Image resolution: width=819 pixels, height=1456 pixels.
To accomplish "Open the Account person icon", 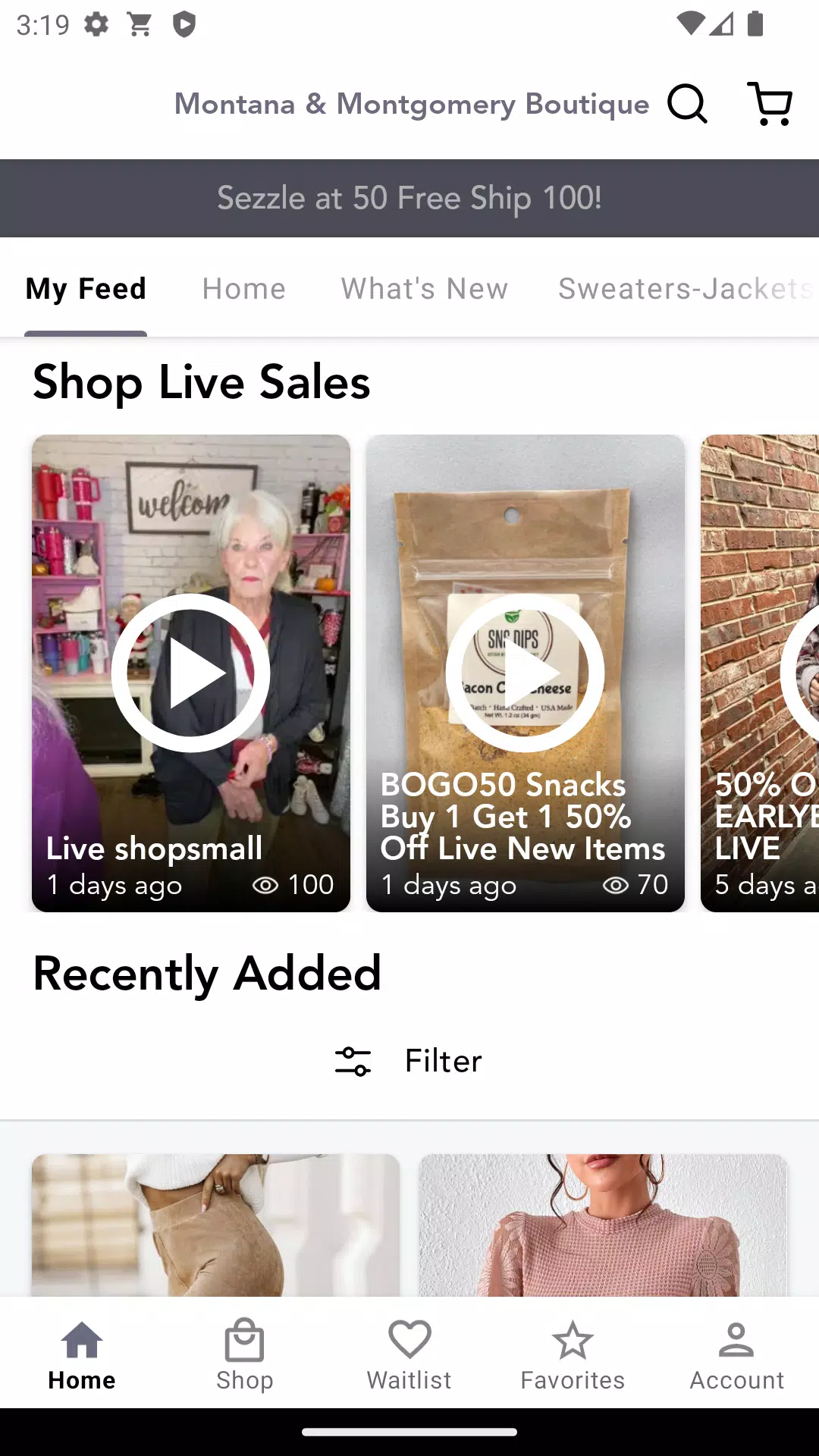I will pos(736,1340).
